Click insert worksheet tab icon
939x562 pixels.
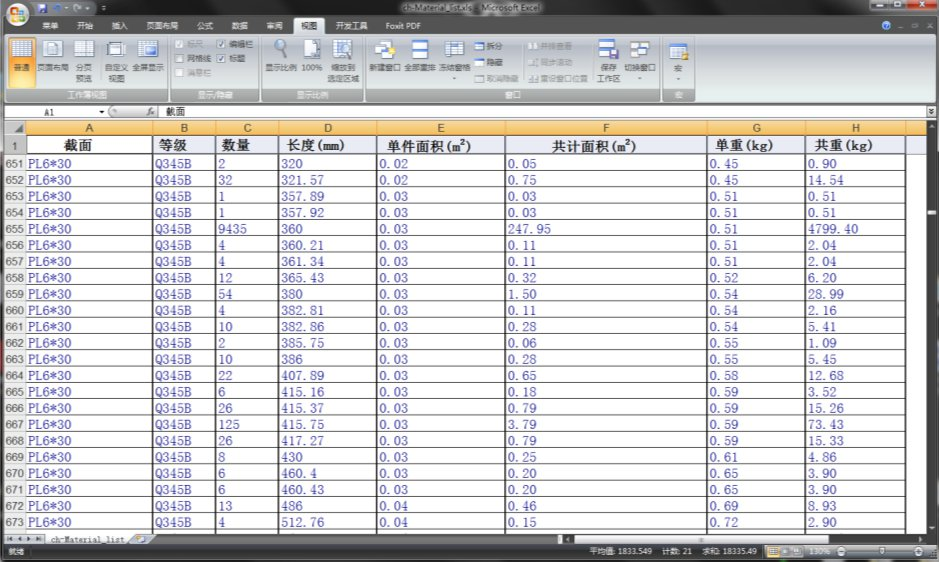(141, 539)
